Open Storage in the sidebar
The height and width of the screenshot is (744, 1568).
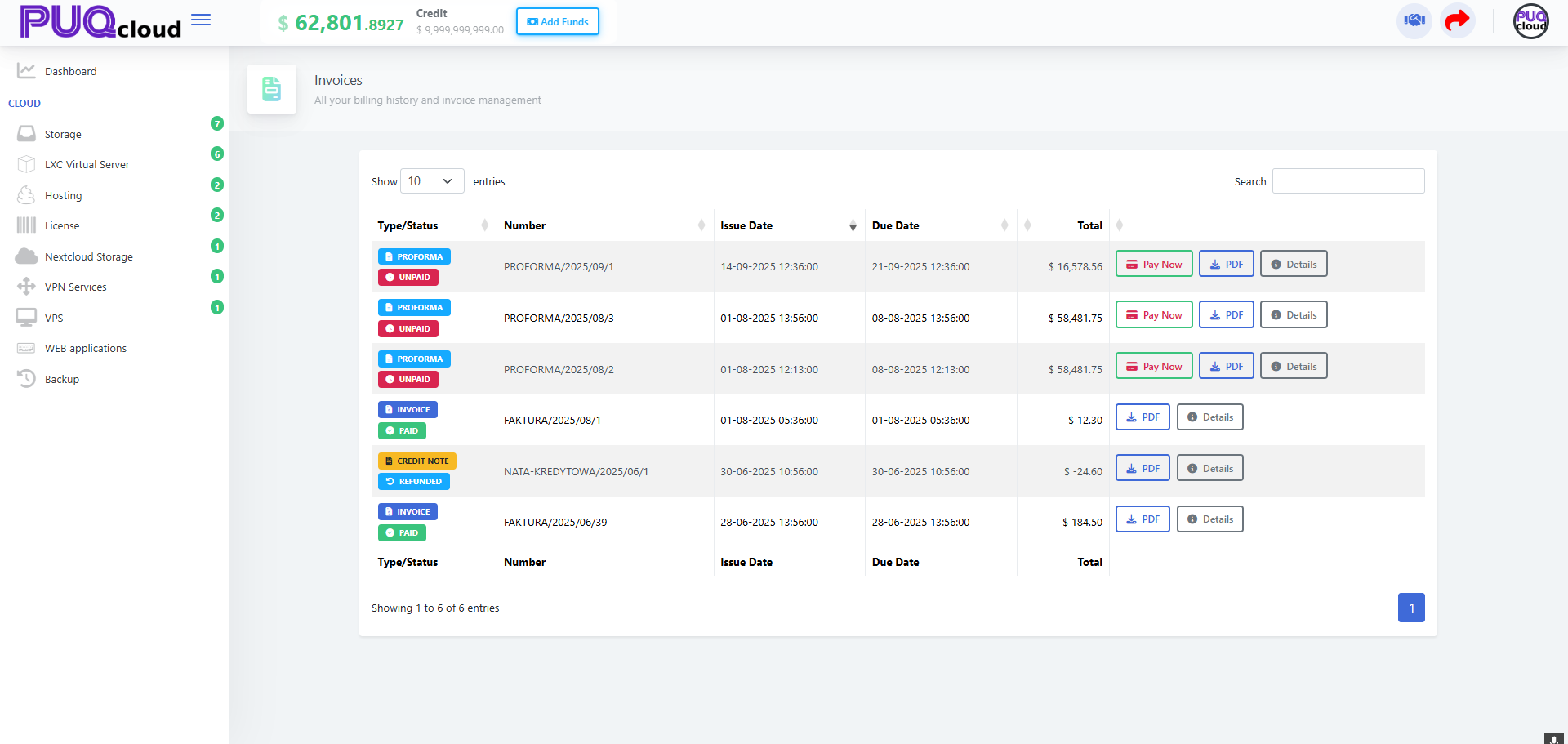[x=63, y=134]
